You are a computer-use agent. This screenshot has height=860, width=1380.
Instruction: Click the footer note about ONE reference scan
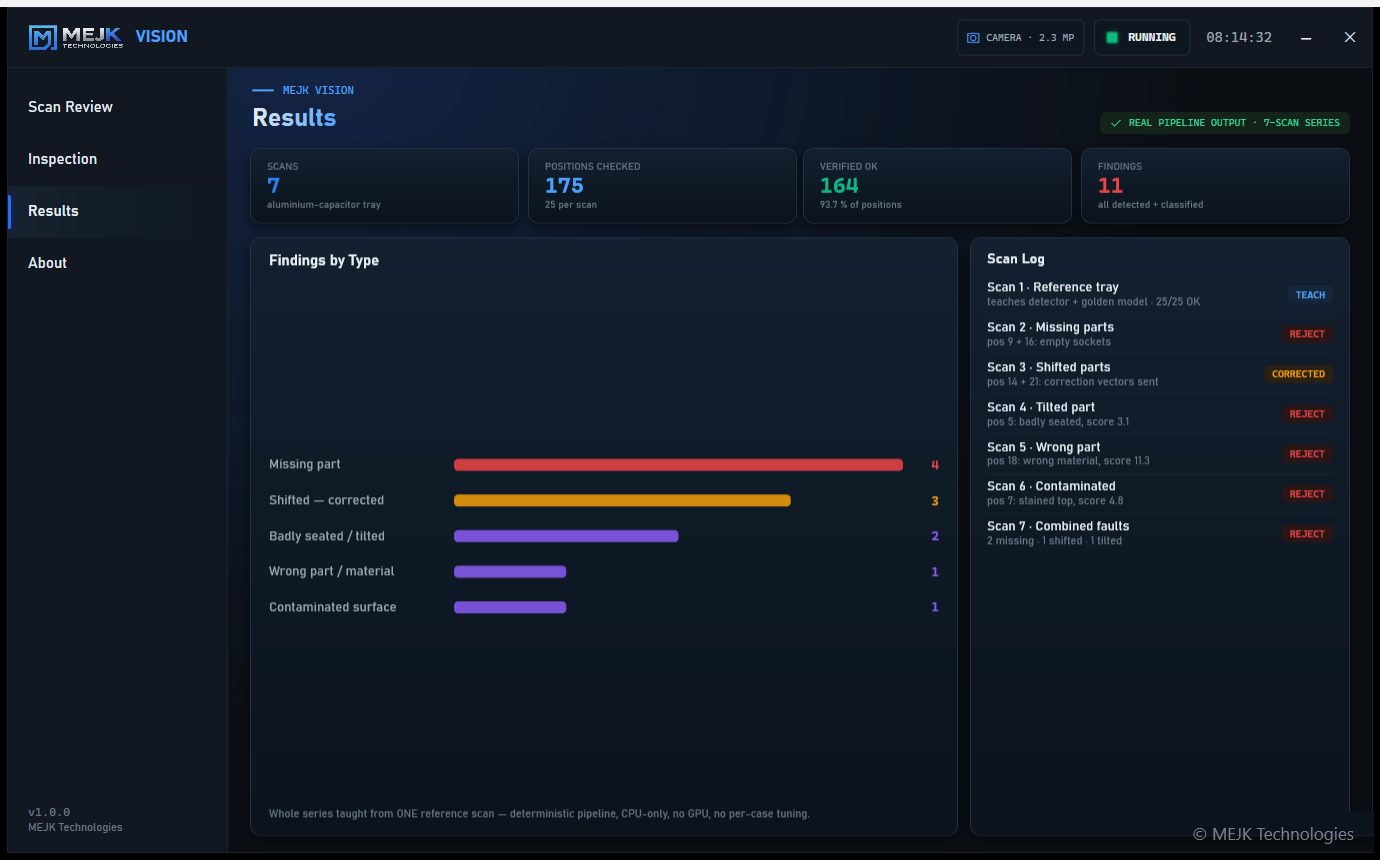[539, 814]
